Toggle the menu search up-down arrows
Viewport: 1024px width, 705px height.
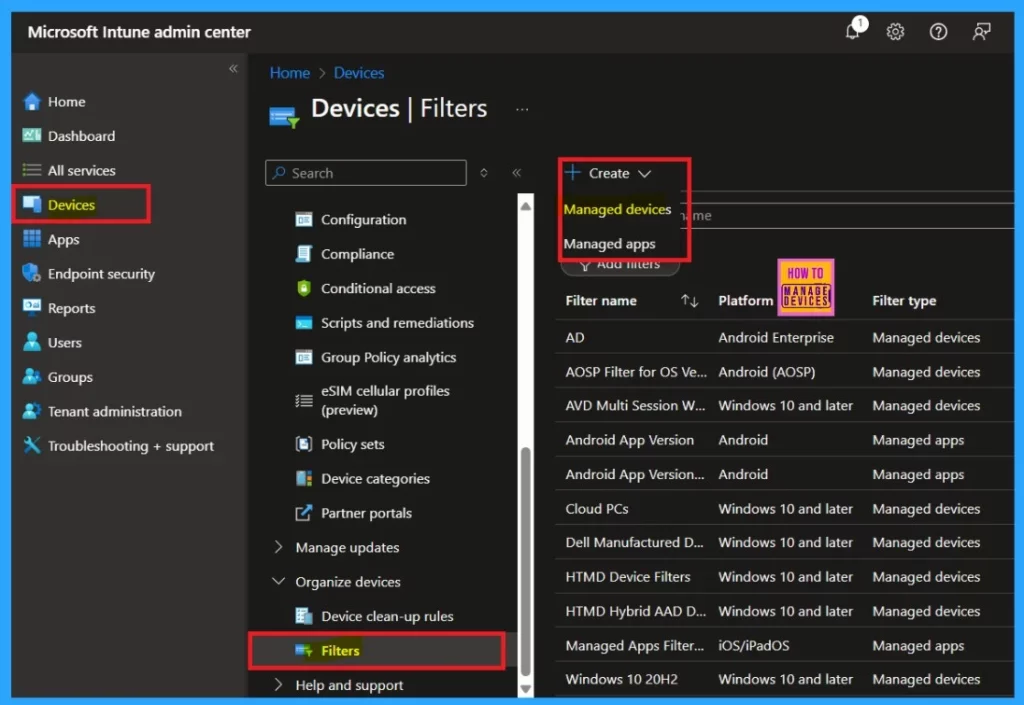(x=484, y=173)
